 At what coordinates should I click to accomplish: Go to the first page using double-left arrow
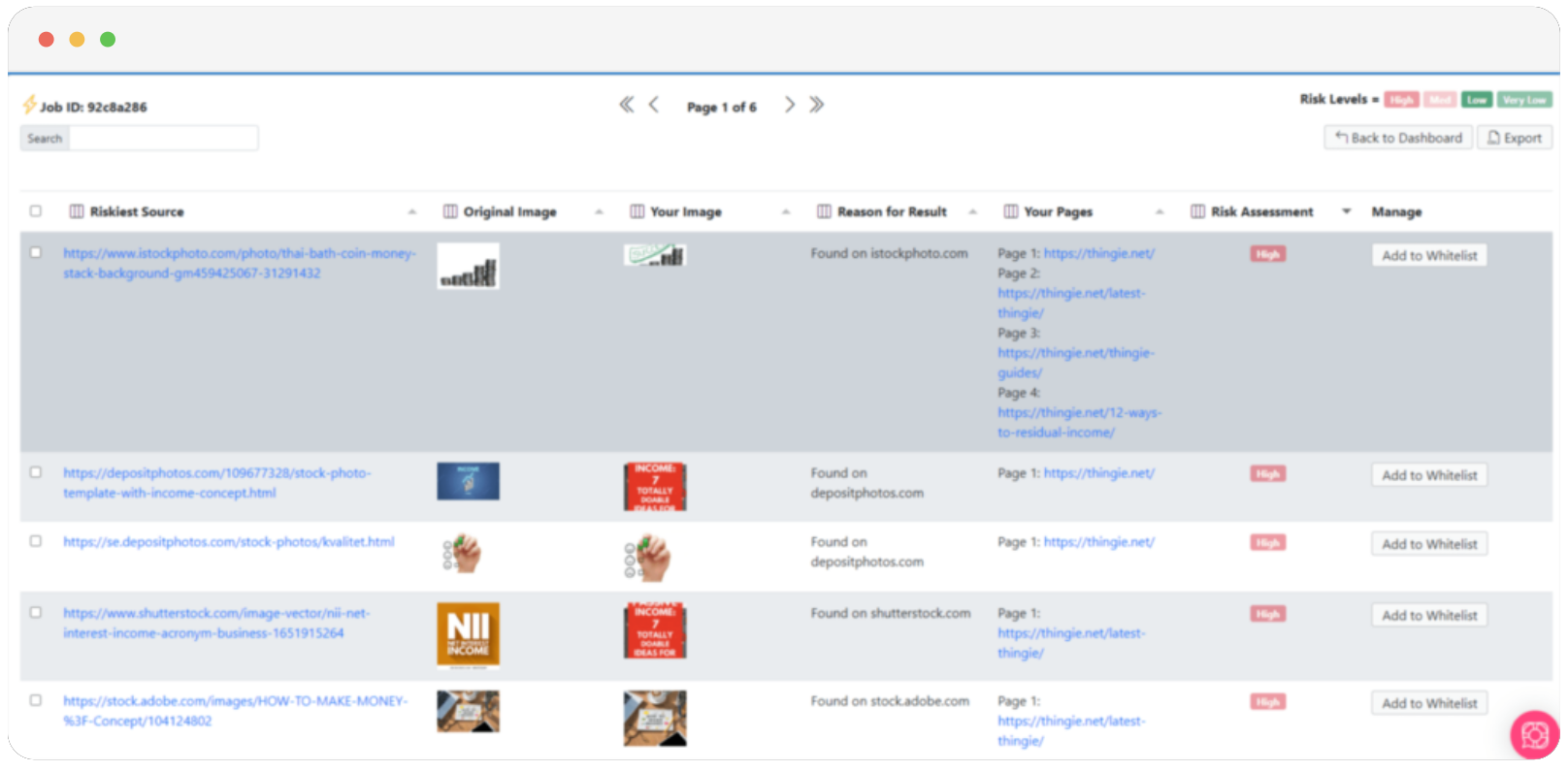(x=627, y=105)
